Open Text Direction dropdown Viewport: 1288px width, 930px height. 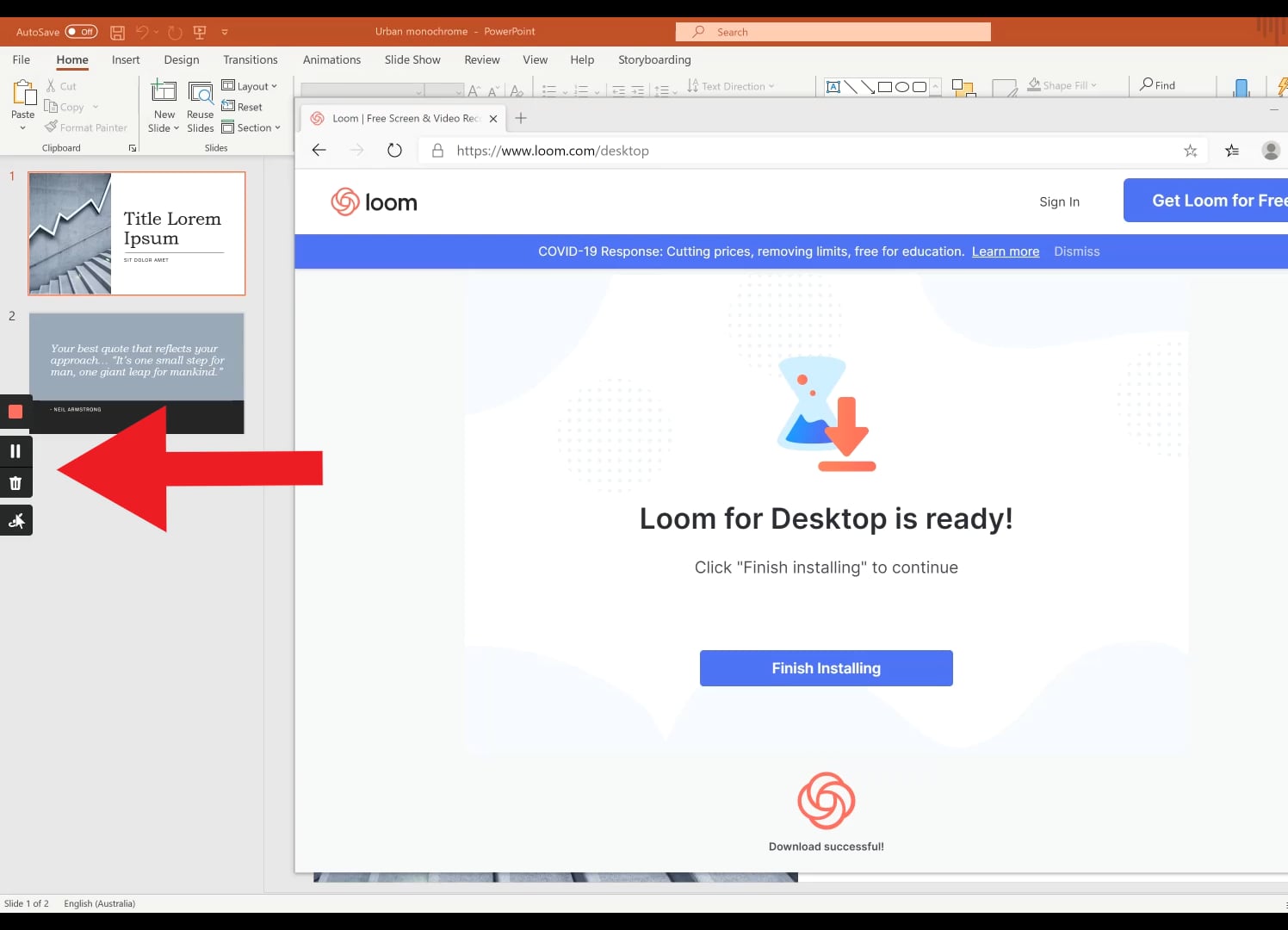tap(731, 86)
